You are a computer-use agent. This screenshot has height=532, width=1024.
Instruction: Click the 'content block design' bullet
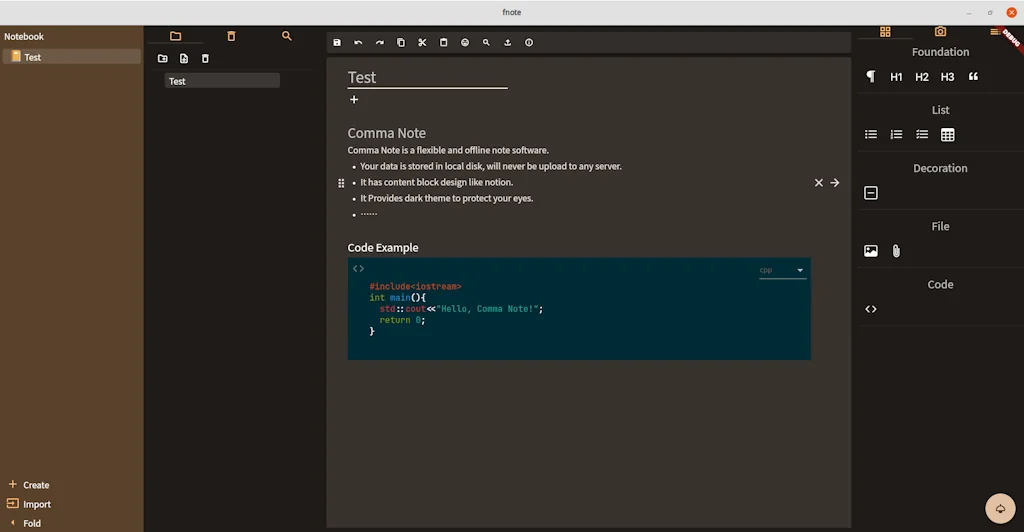pyautogui.click(x=436, y=183)
